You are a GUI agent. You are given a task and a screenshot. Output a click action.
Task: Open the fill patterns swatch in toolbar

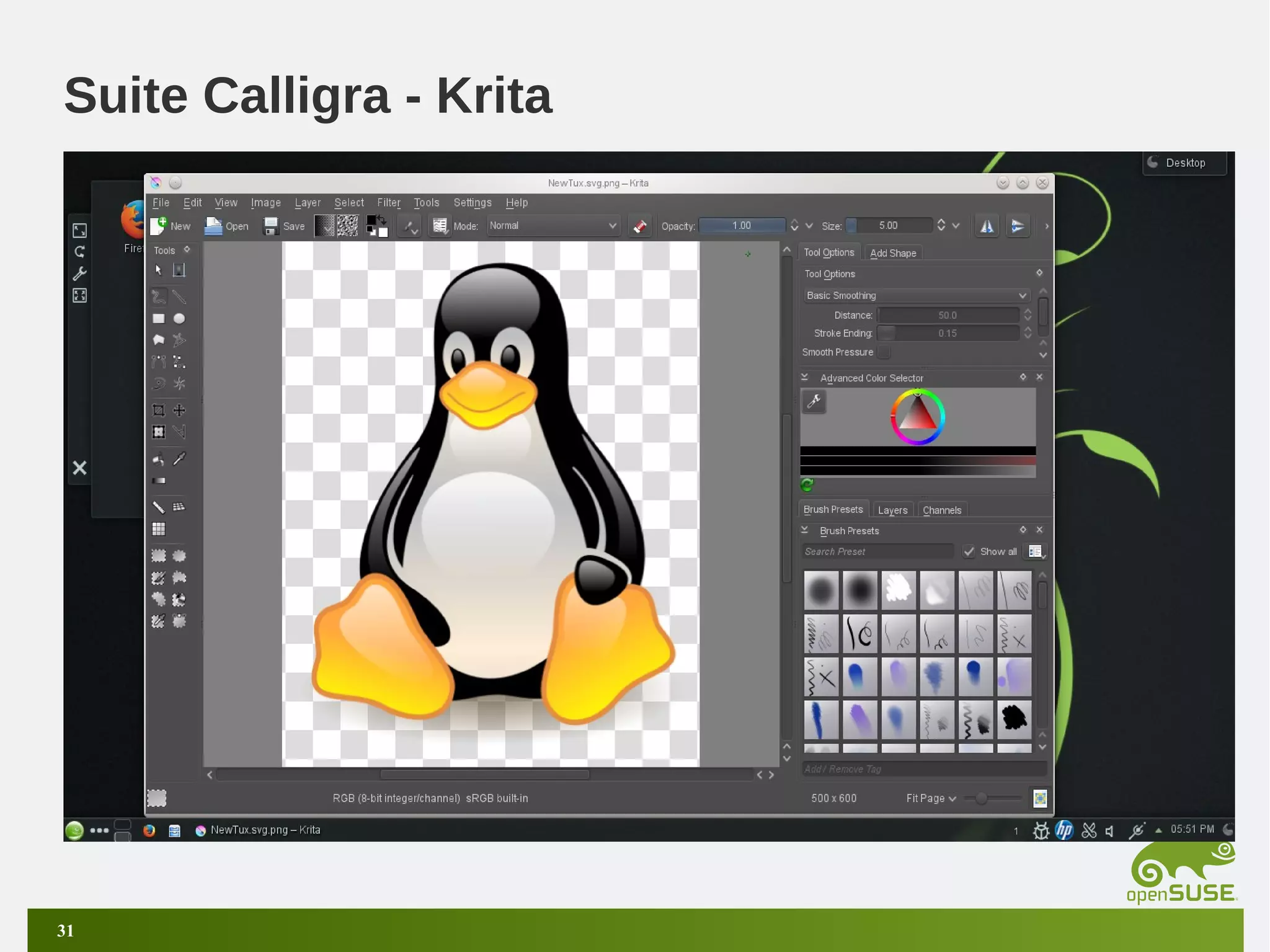348,226
